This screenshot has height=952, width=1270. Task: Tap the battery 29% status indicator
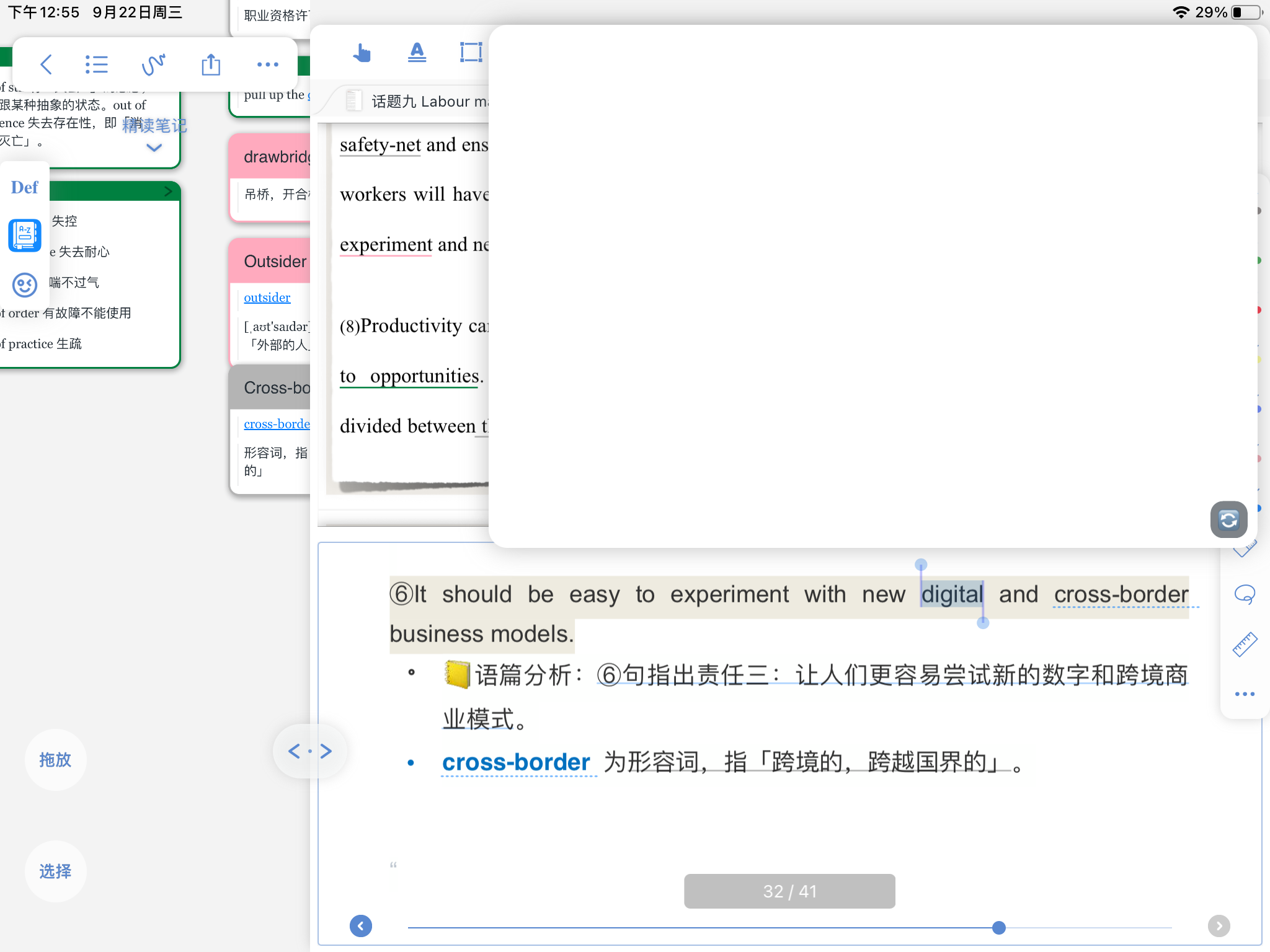coord(1228,12)
